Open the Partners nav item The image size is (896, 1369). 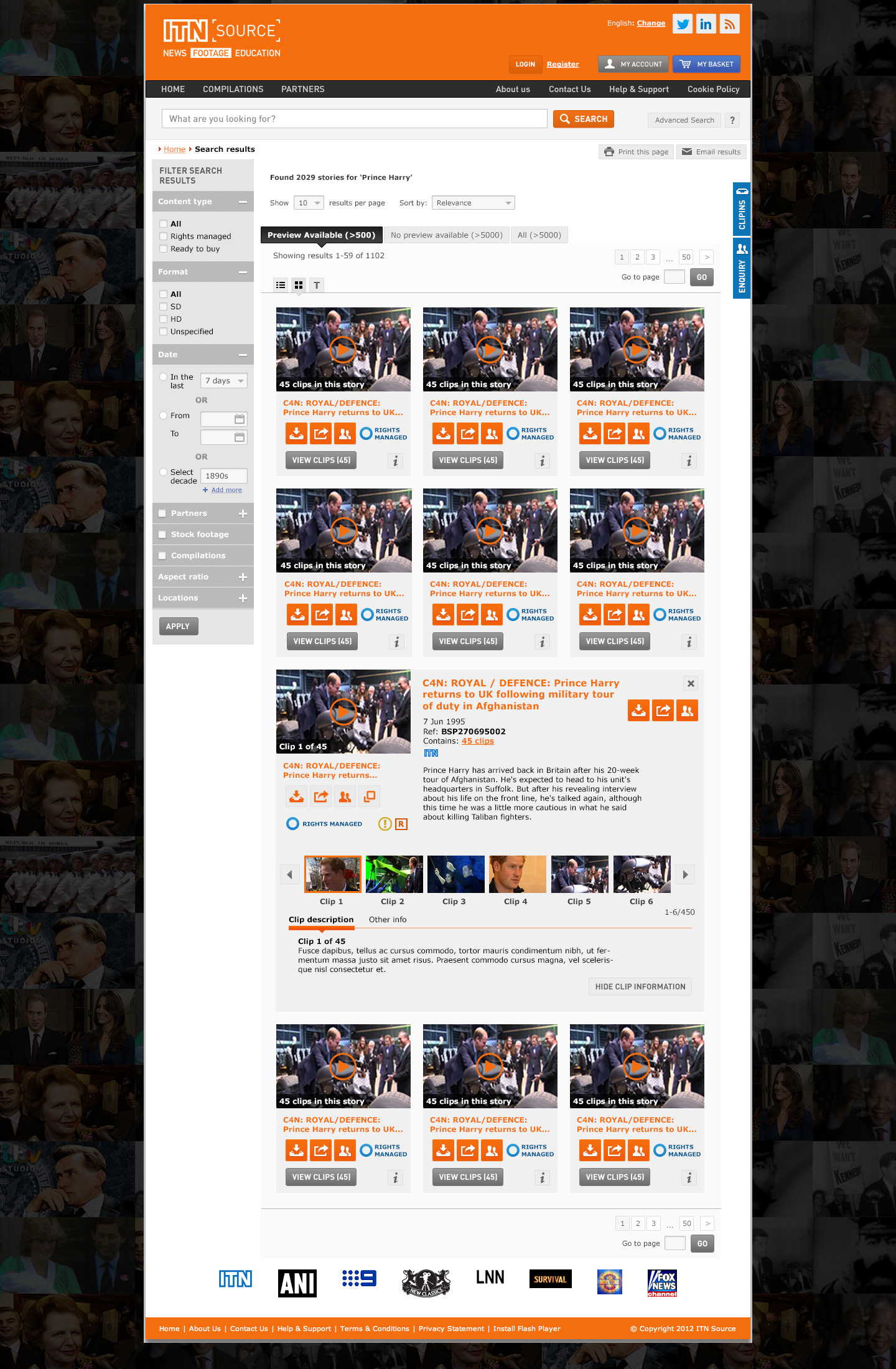pyautogui.click(x=303, y=89)
